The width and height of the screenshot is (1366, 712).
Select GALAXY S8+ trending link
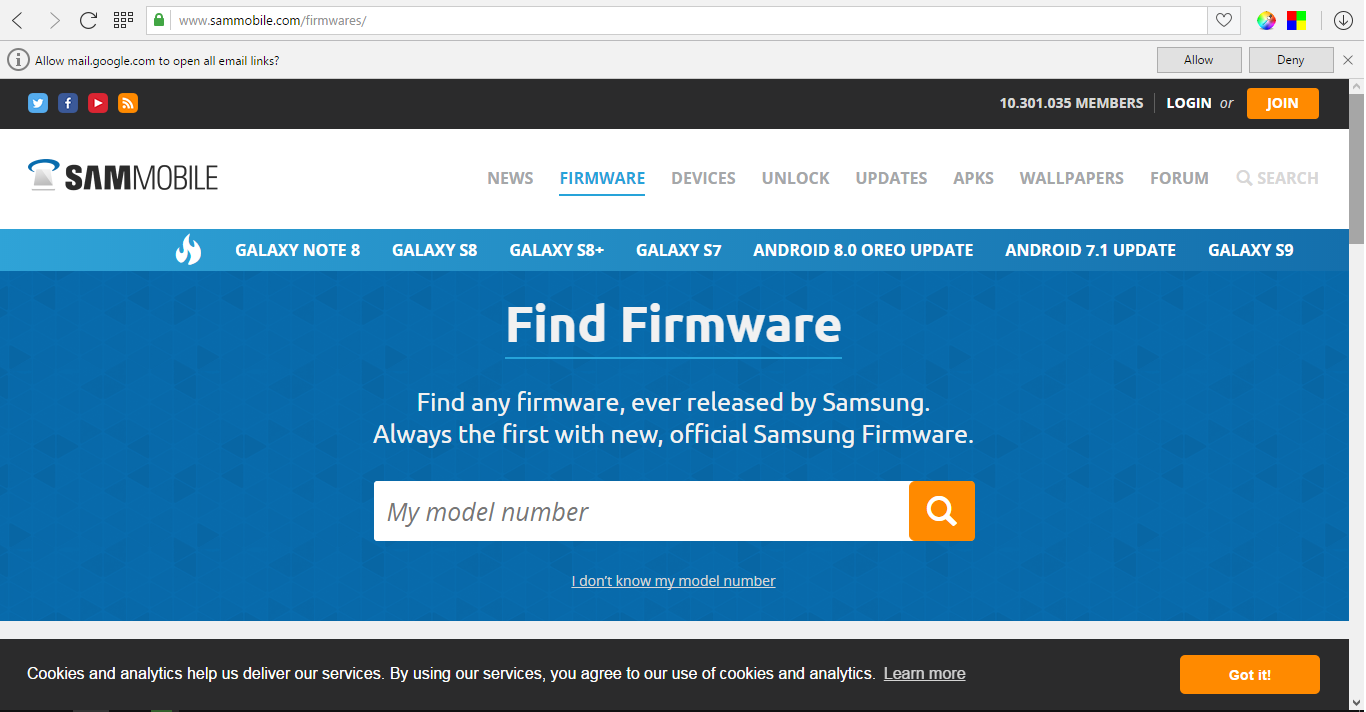click(x=556, y=250)
